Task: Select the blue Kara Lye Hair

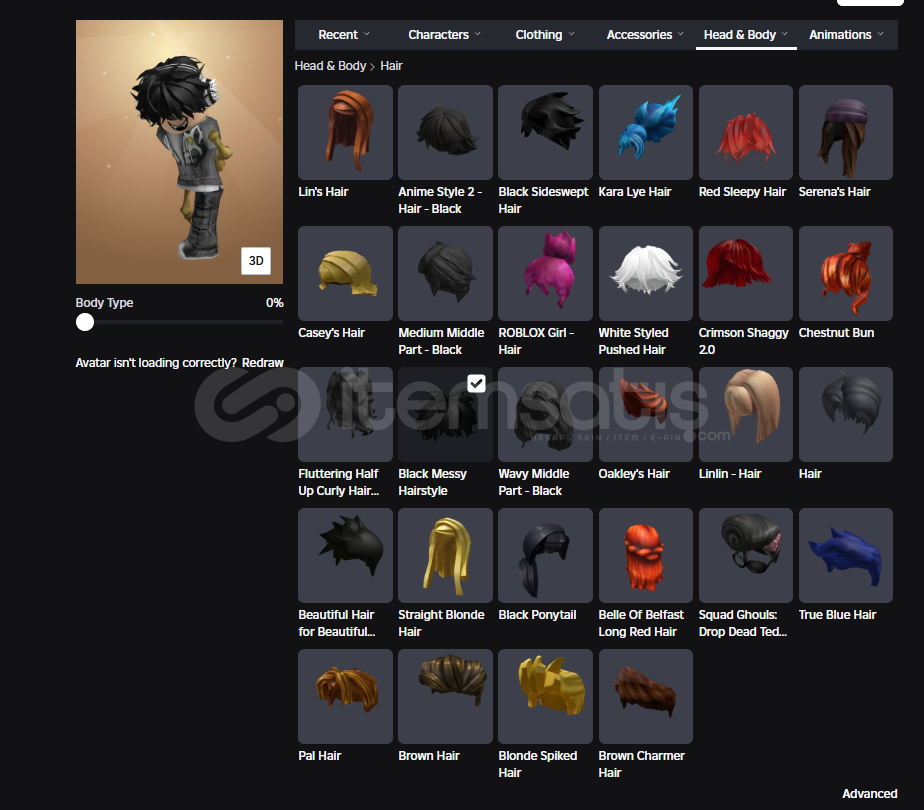Action: pos(646,133)
